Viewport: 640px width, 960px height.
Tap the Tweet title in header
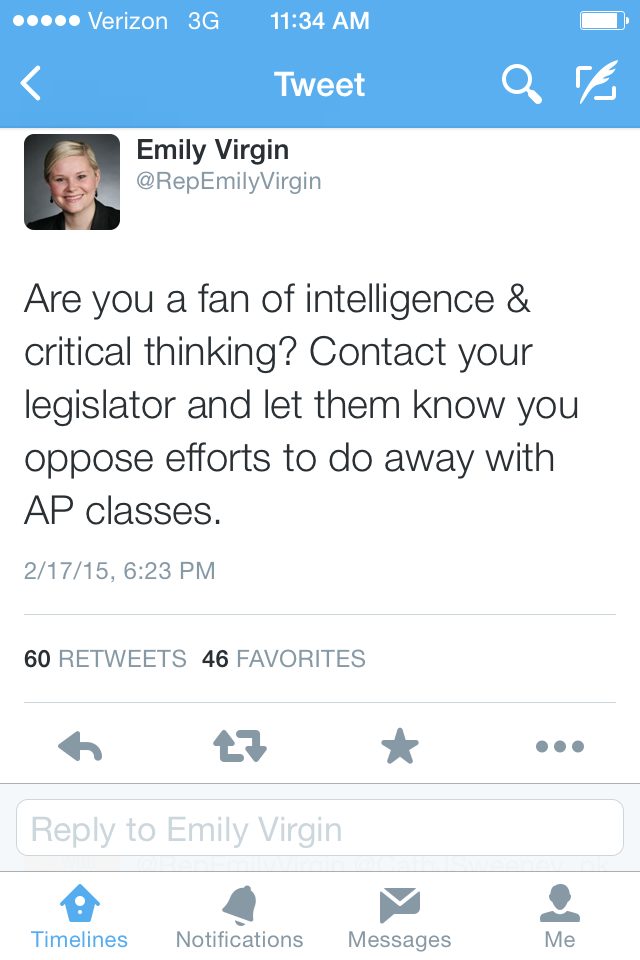pos(320,85)
